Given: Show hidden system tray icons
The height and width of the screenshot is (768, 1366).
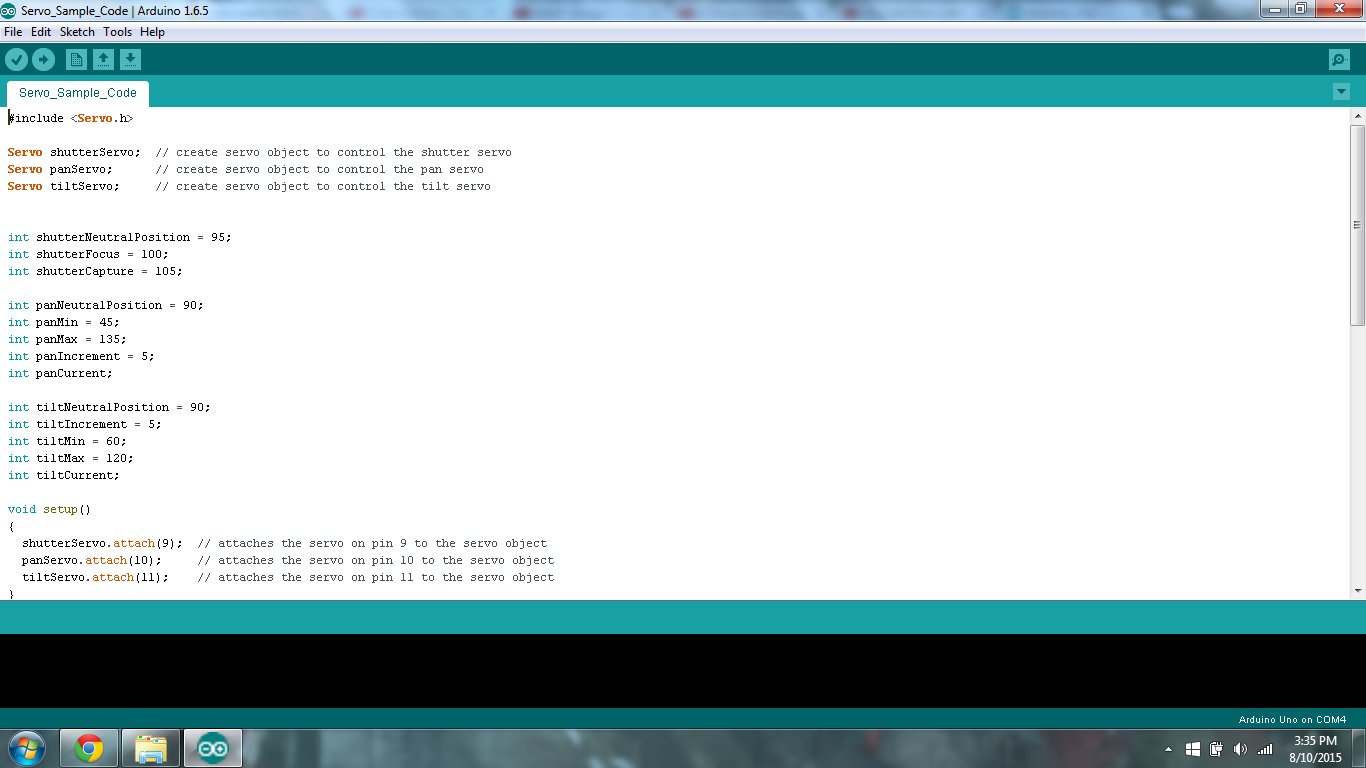Looking at the screenshot, I should [1168, 749].
